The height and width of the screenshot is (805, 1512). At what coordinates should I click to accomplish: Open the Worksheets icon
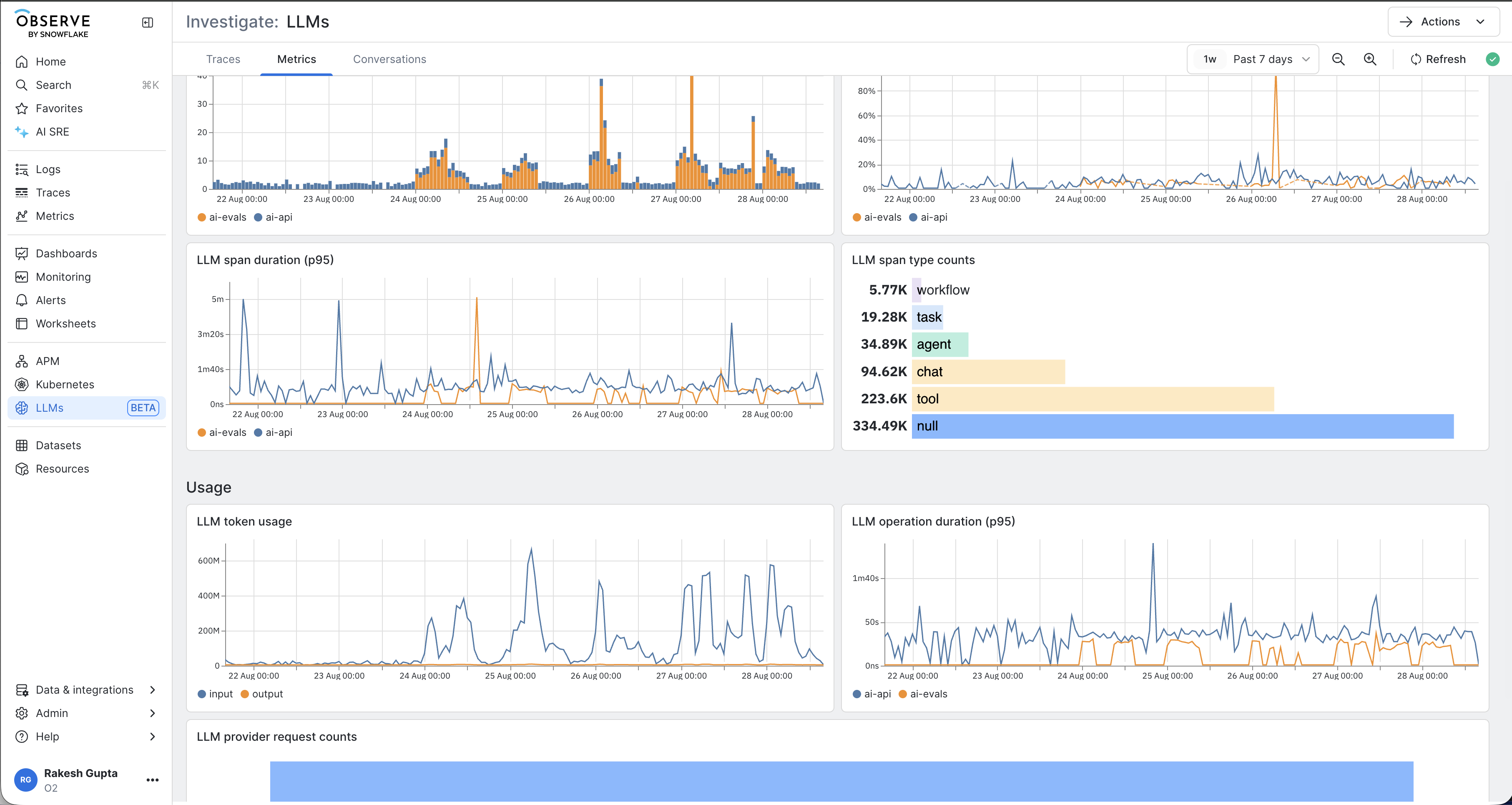(x=22, y=324)
